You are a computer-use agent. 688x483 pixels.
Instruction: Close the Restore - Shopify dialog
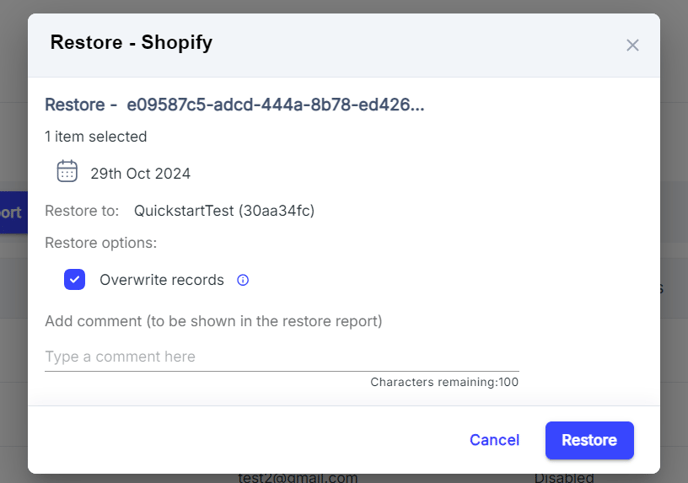coord(632,45)
